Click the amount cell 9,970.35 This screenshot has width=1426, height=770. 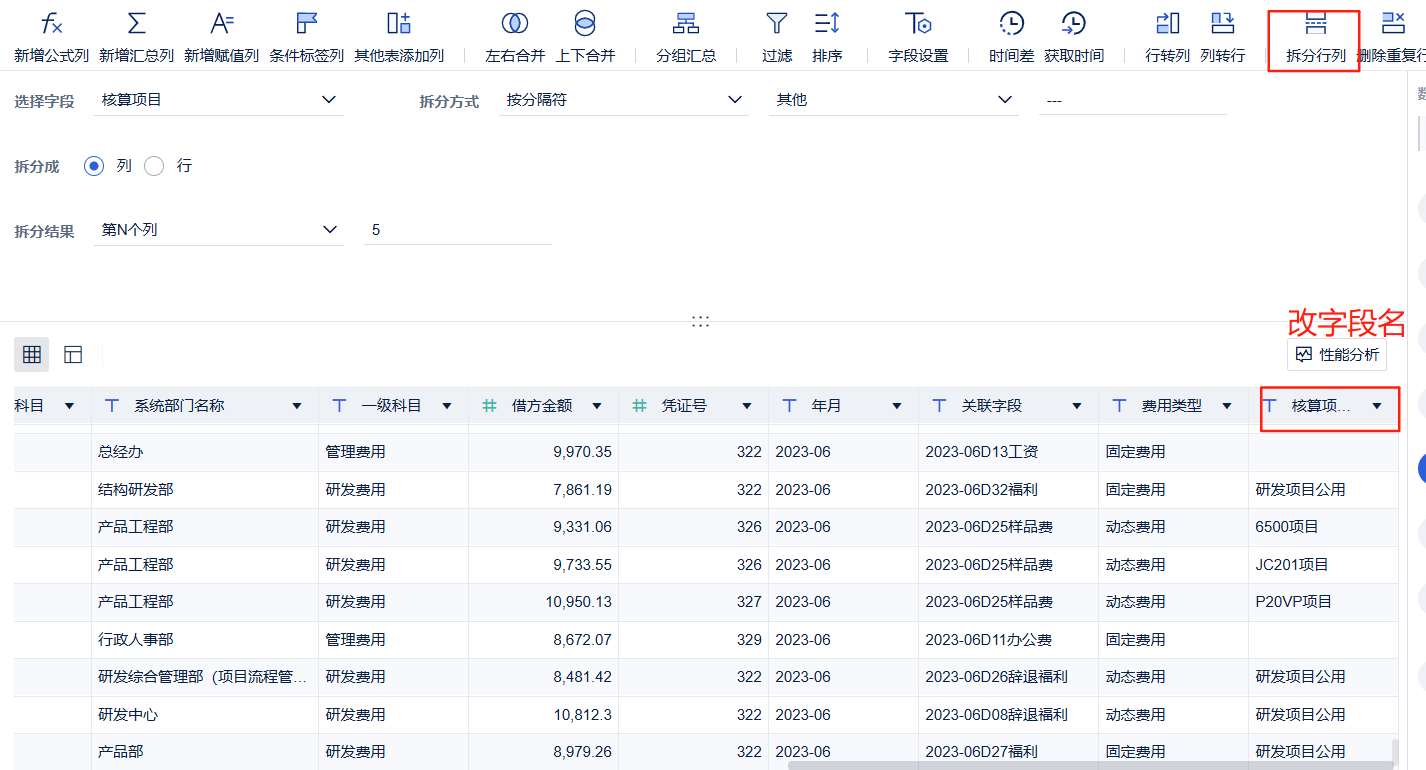(544, 452)
